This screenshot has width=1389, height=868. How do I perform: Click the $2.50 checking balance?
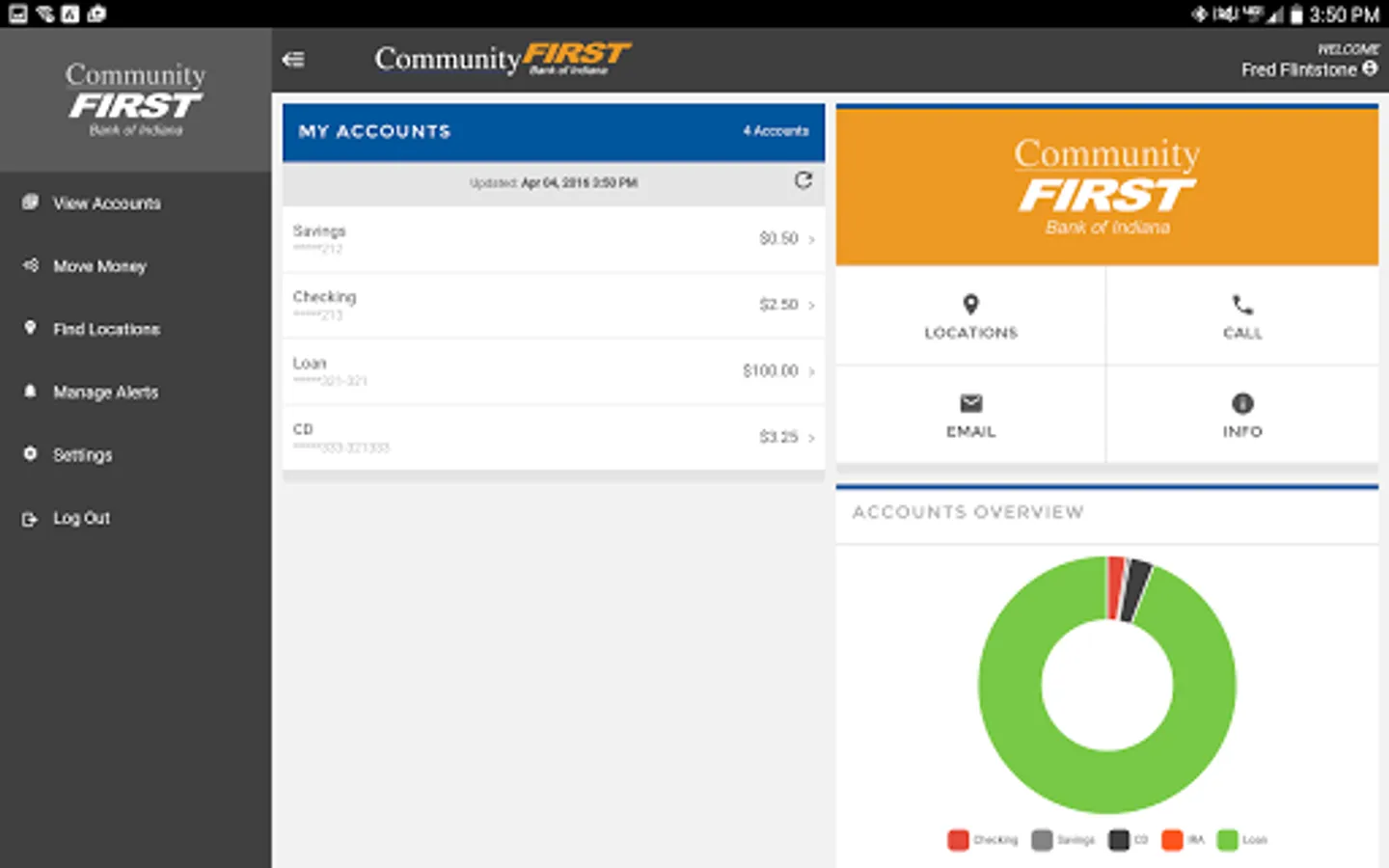pos(778,305)
